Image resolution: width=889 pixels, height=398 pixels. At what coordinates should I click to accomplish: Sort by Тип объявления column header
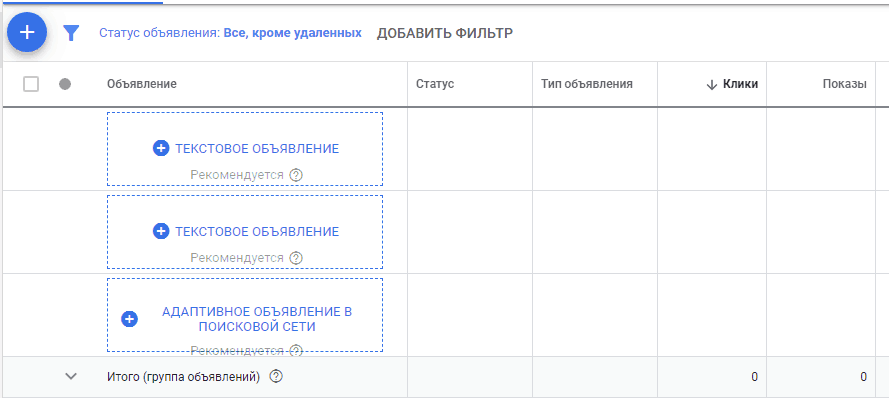[x=587, y=84]
